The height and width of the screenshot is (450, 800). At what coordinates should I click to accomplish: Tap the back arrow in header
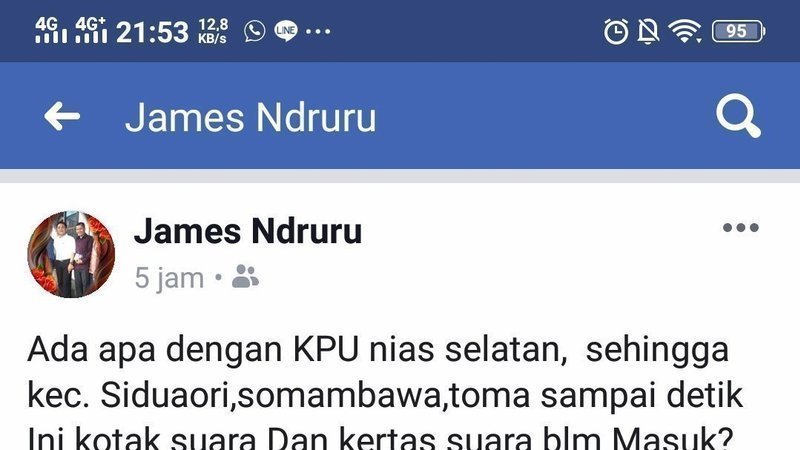(62, 116)
